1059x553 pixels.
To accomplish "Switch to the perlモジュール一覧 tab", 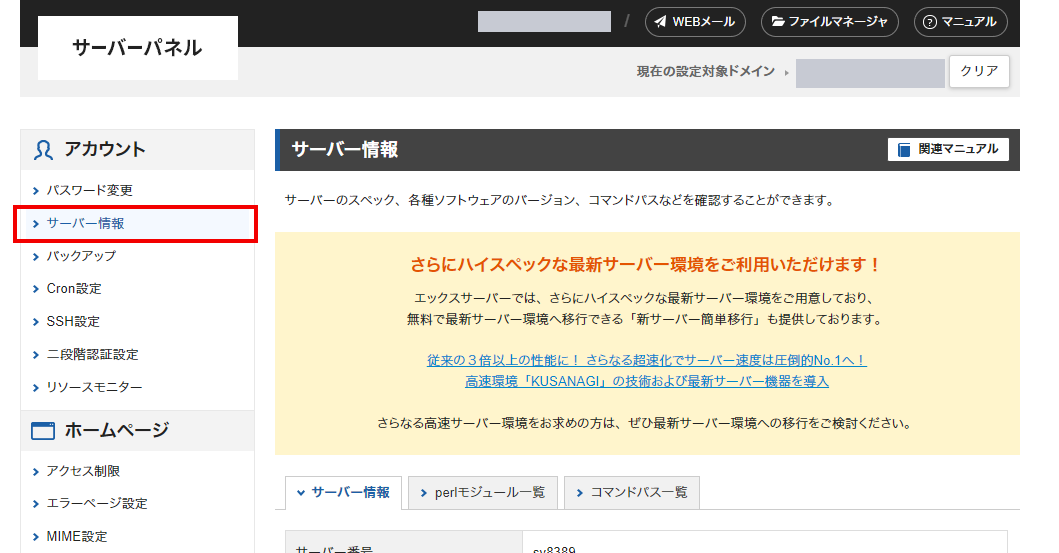I will [482, 493].
